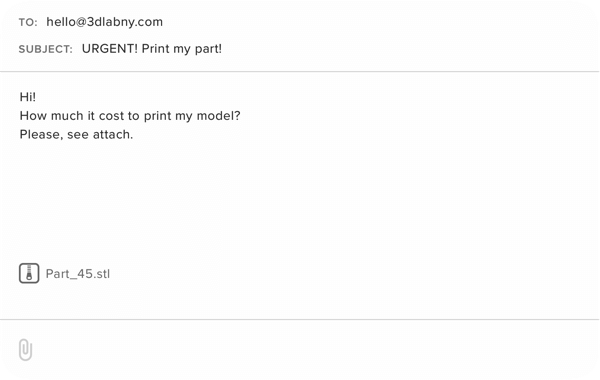Click the blank bottom toolbar area beside the paperclip

click(x=314, y=349)
